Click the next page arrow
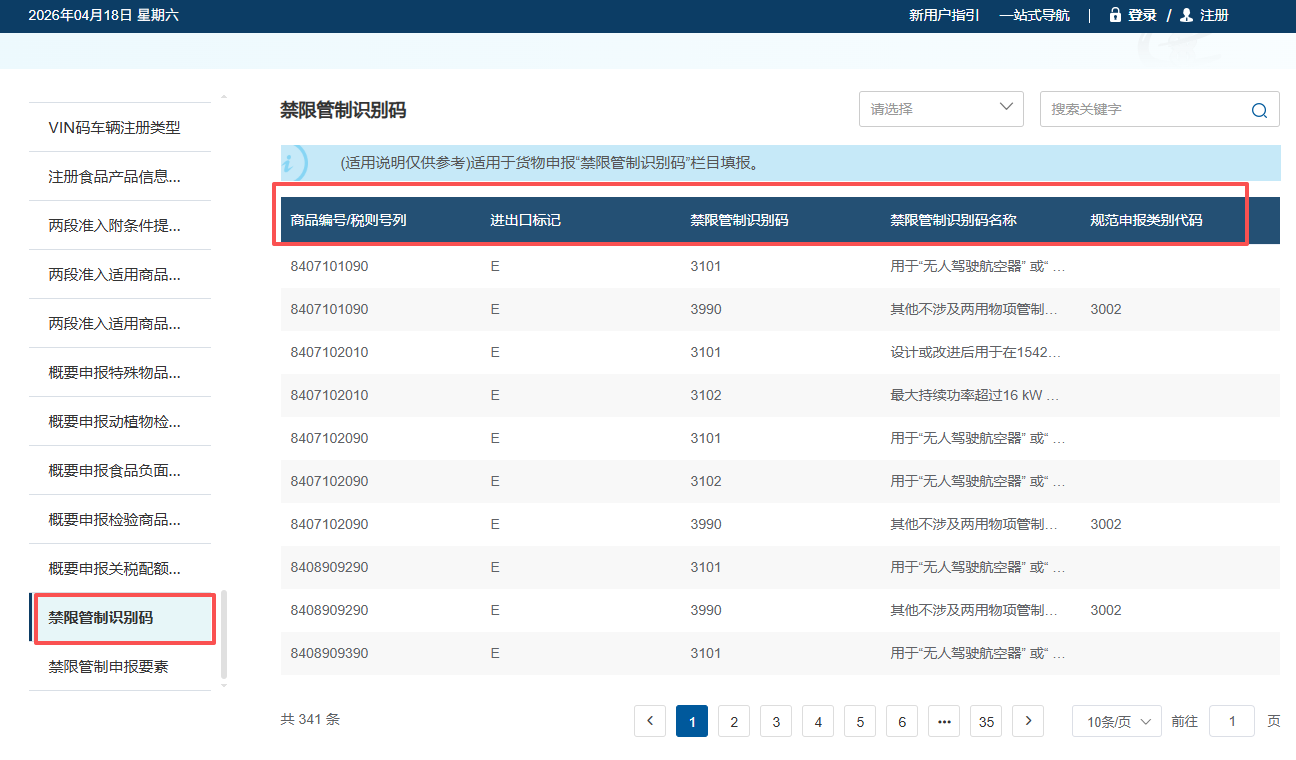 (1027, 720)
